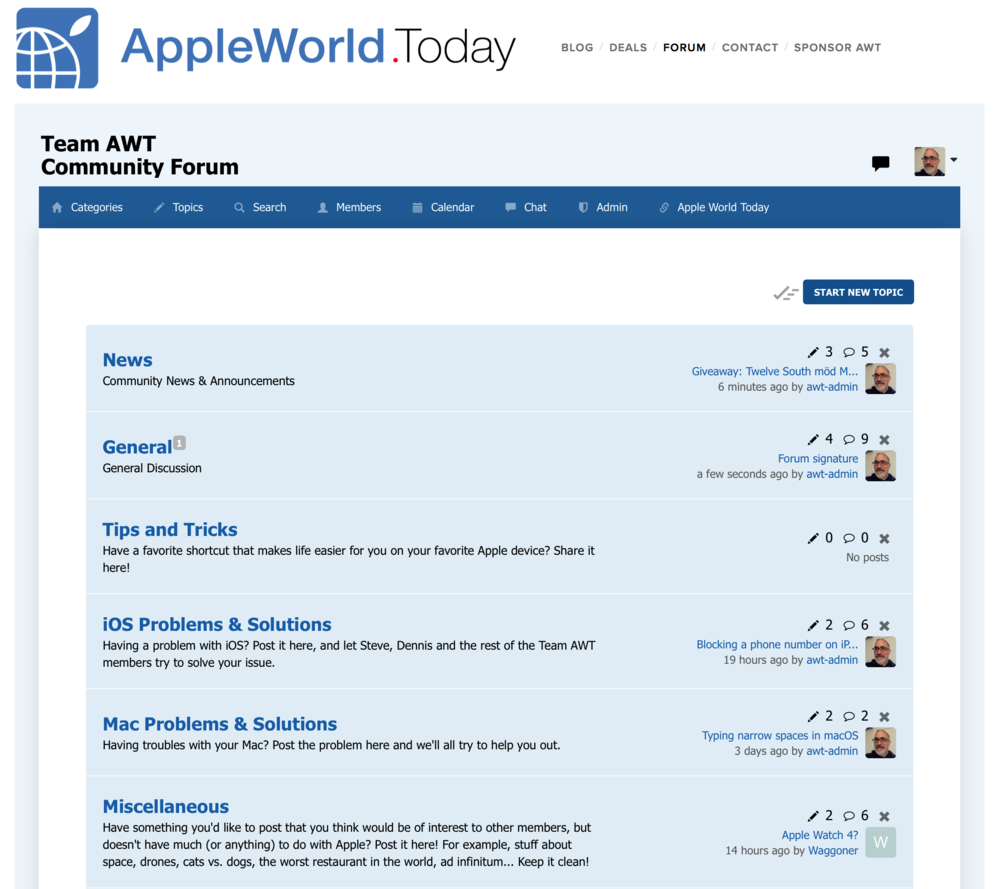Click pencil topics icon in Miscellaneous row
The width and height of the screenshot is (1000, 889).
coord(813,816)
